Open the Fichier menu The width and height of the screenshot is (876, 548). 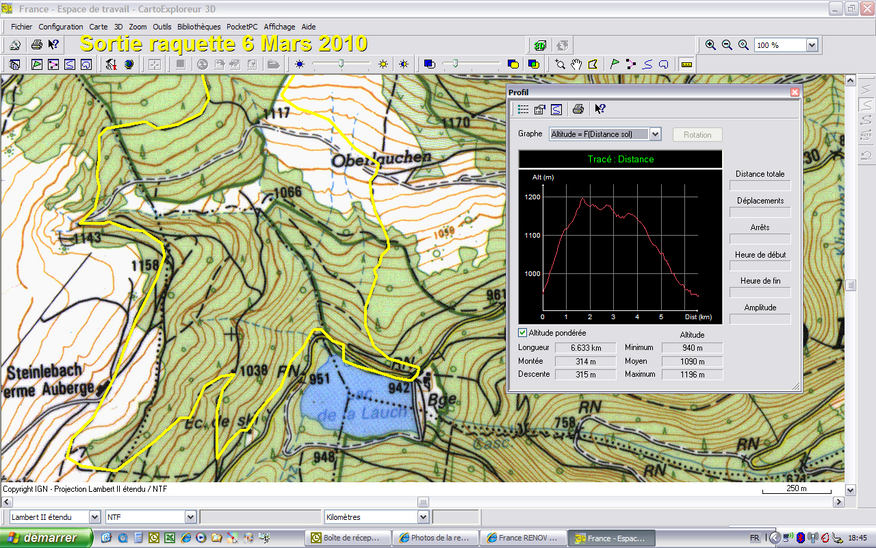click(x=21, y=26)
